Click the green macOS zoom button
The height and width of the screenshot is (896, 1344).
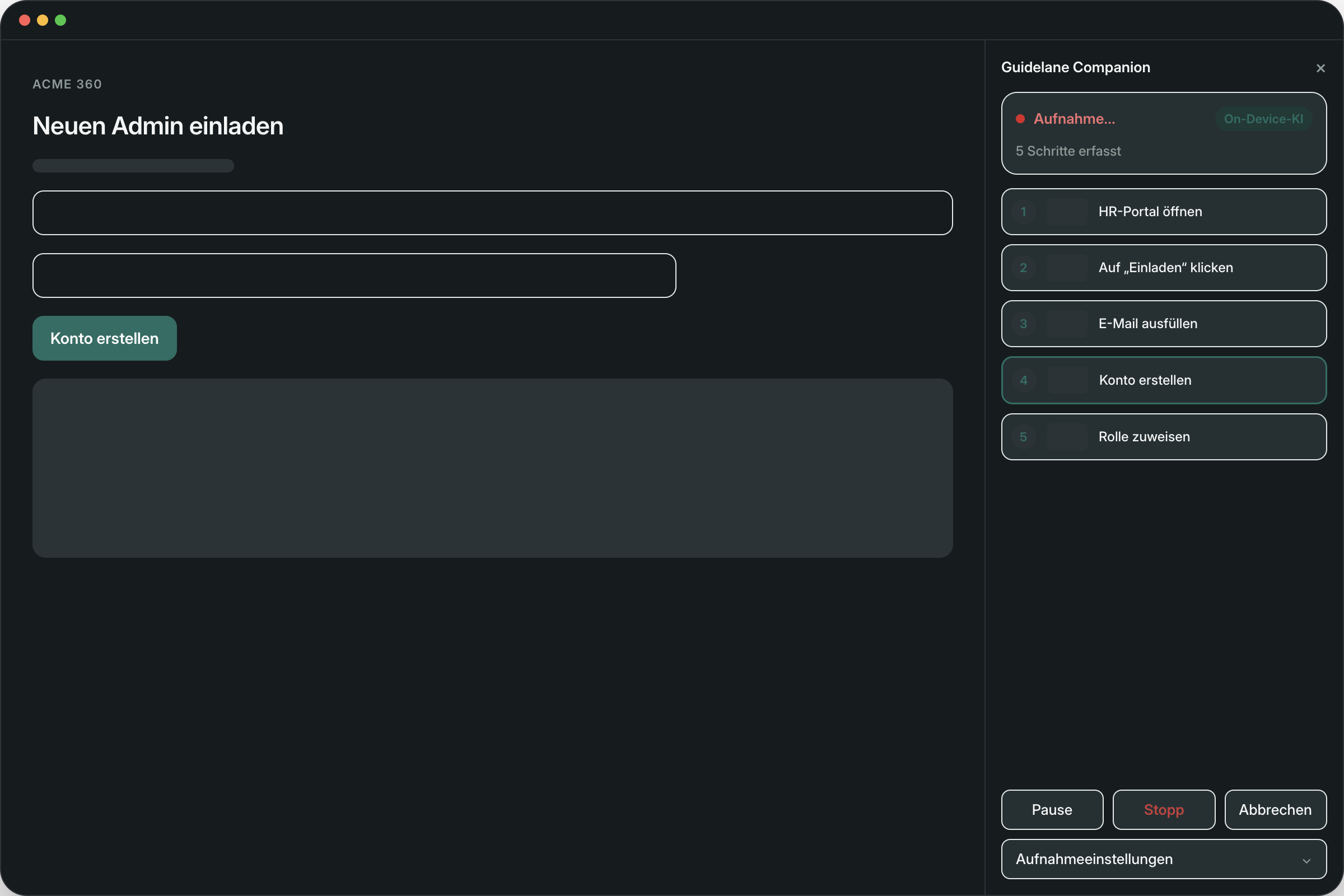60,20
